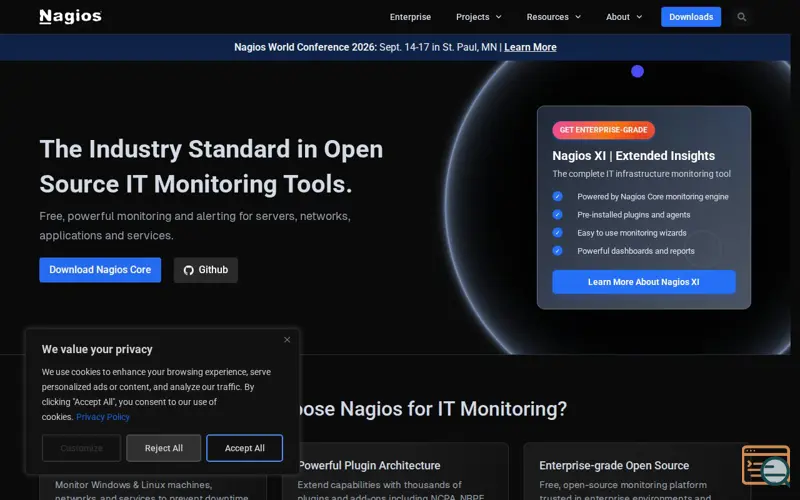
Task: Click Nagios World Conference 2026 banner text
Action: 305,47
